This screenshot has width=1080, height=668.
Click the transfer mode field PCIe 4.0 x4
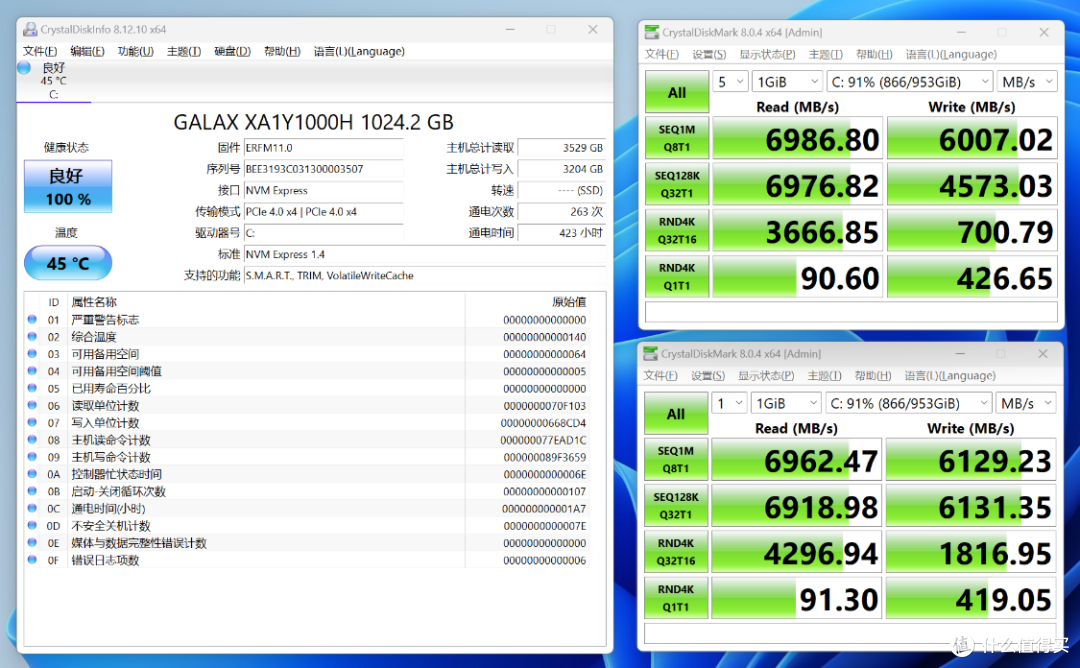click(324, 212)
